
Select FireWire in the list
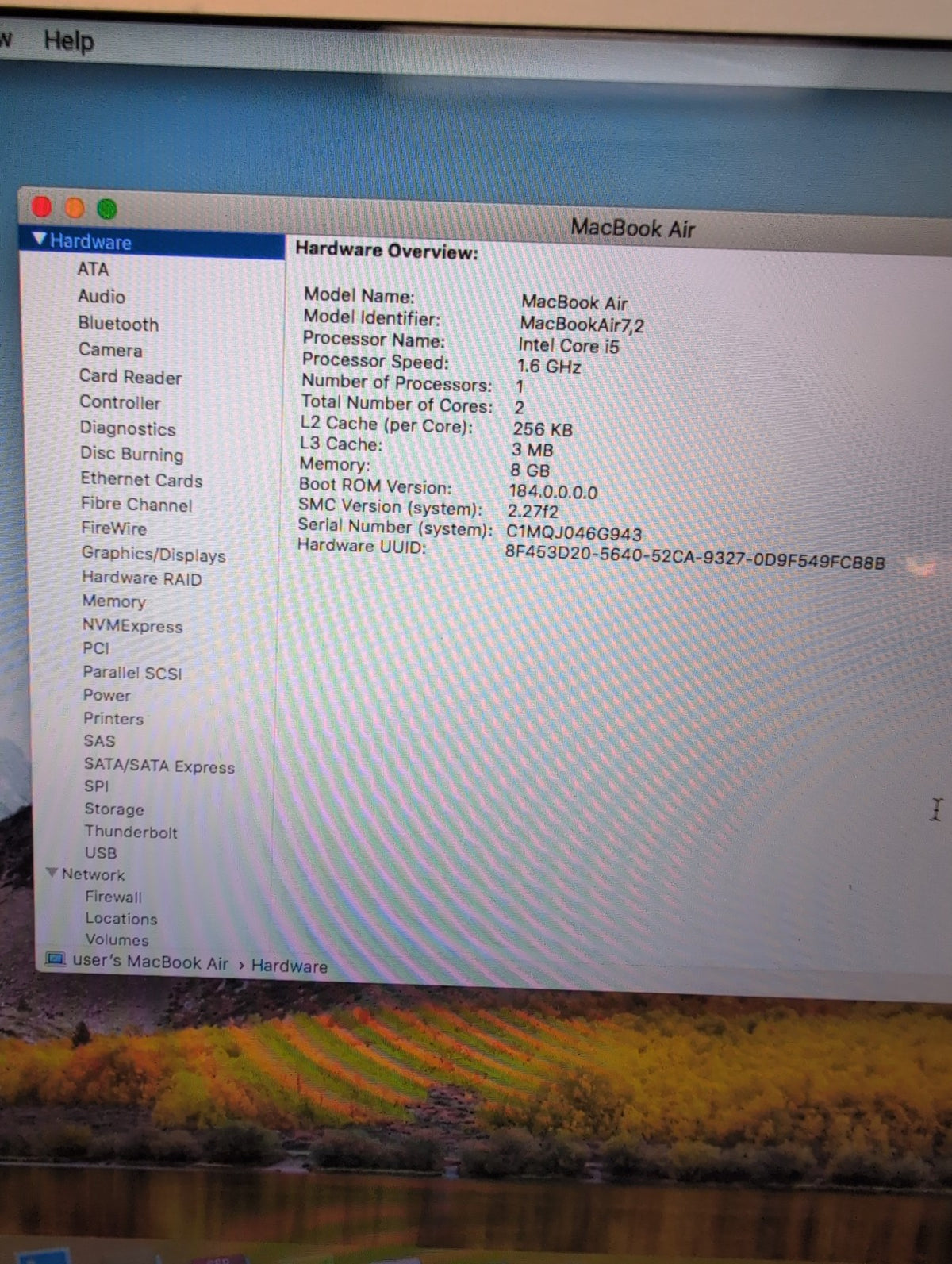click(x=113, y=528)
